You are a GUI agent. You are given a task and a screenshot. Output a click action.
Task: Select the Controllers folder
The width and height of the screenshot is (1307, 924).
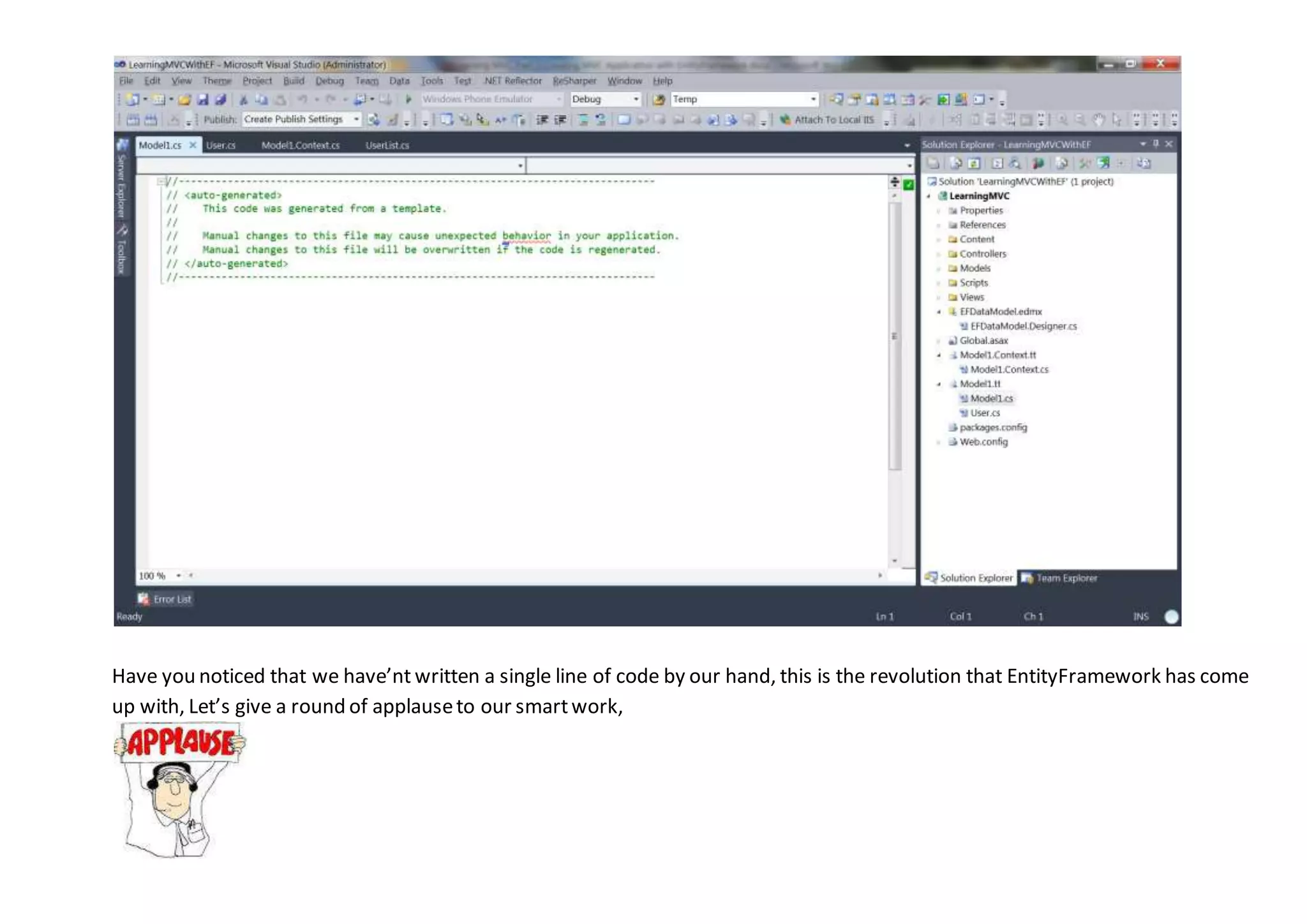point(983,254)
